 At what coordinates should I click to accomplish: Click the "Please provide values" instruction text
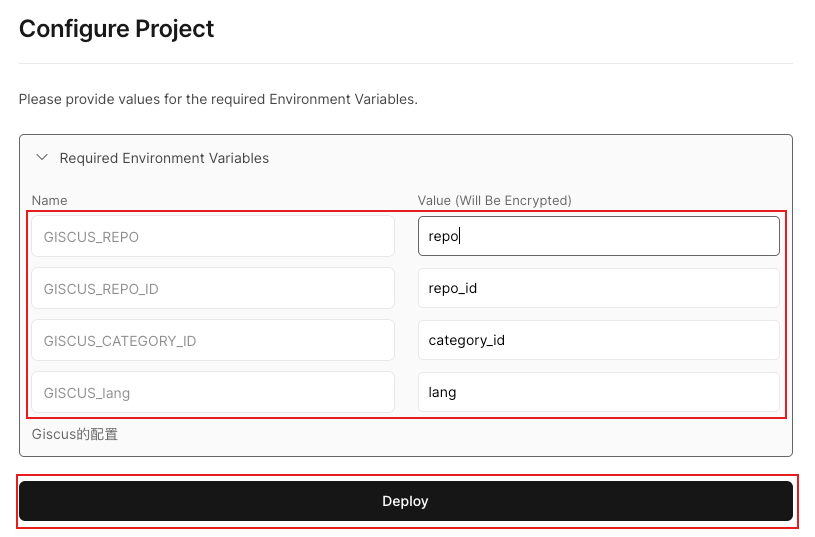point(217,100)
